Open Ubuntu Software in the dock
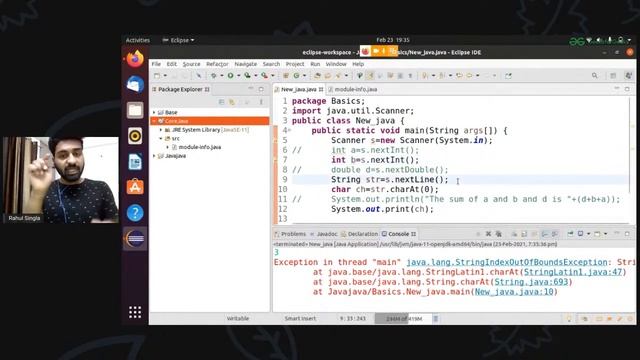This screenshot has height=360, width=640. [x=135, y=187]
